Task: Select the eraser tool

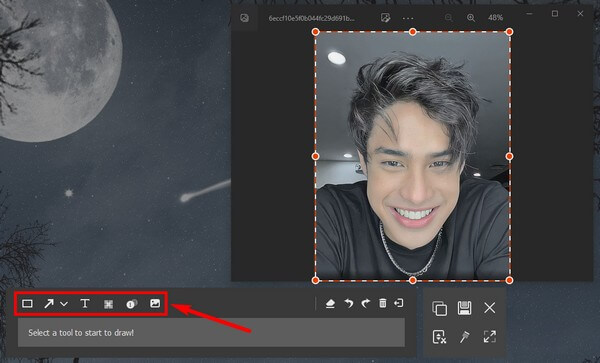Action: pyautogui.click(x=330, y=303)
